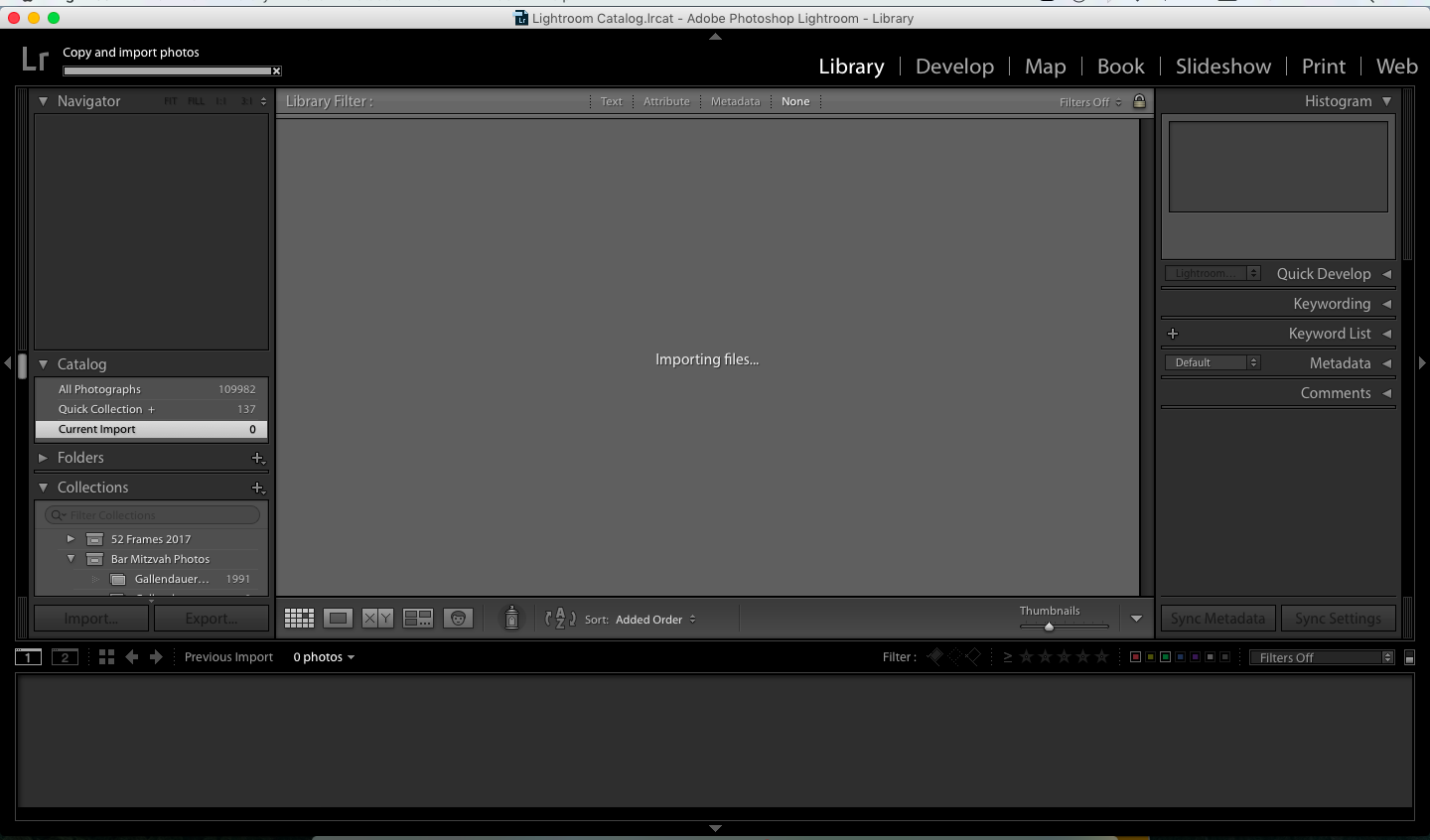Click the Export button

point(212,619)
